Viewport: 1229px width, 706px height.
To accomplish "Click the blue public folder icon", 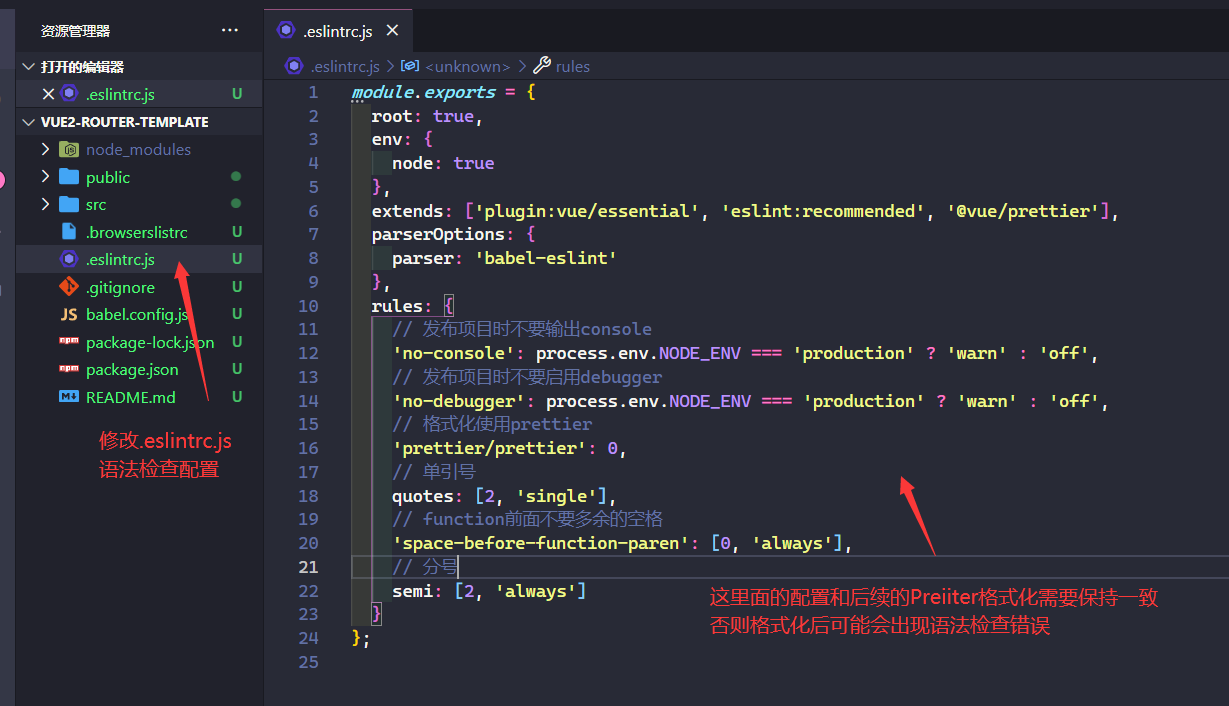I will point(69,177).
